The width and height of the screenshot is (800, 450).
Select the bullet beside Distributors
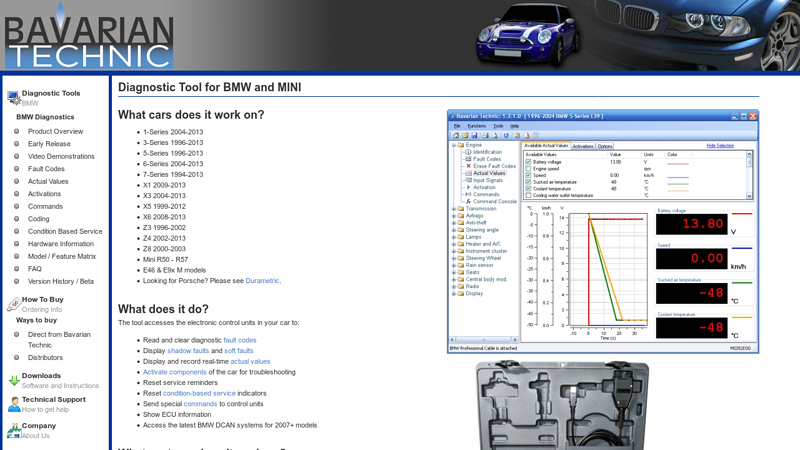pyautogui.click(x=16, y=358)
